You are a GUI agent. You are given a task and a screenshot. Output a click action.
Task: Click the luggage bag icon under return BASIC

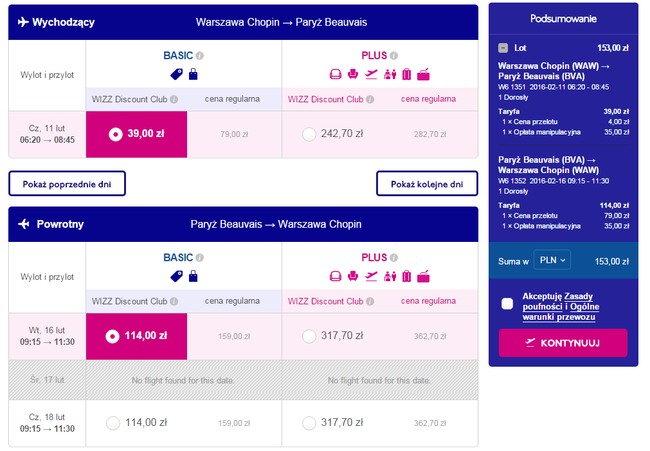pyautogui.click(x=193, y=274)
